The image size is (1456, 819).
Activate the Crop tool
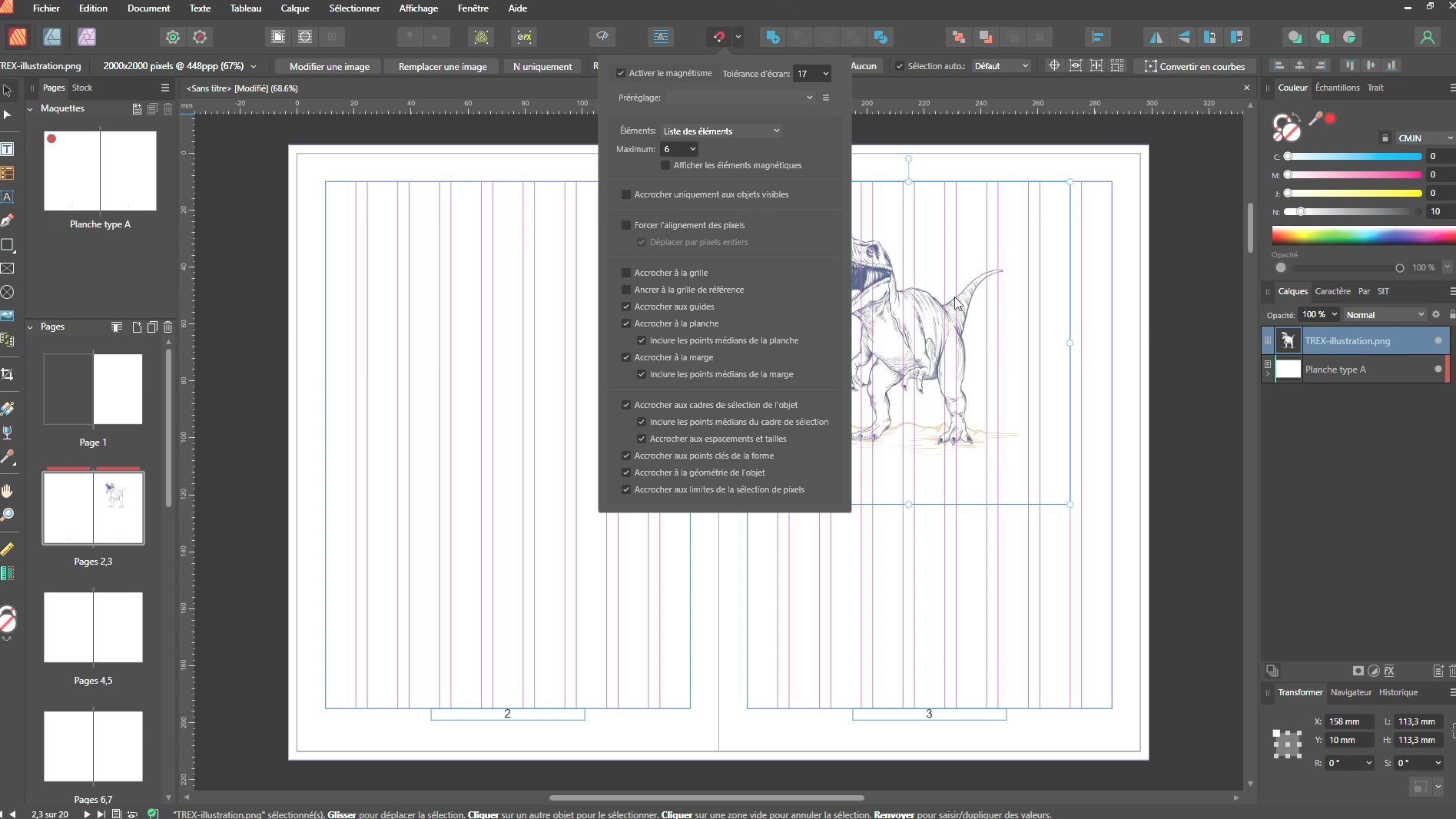[x=8, y=375]
